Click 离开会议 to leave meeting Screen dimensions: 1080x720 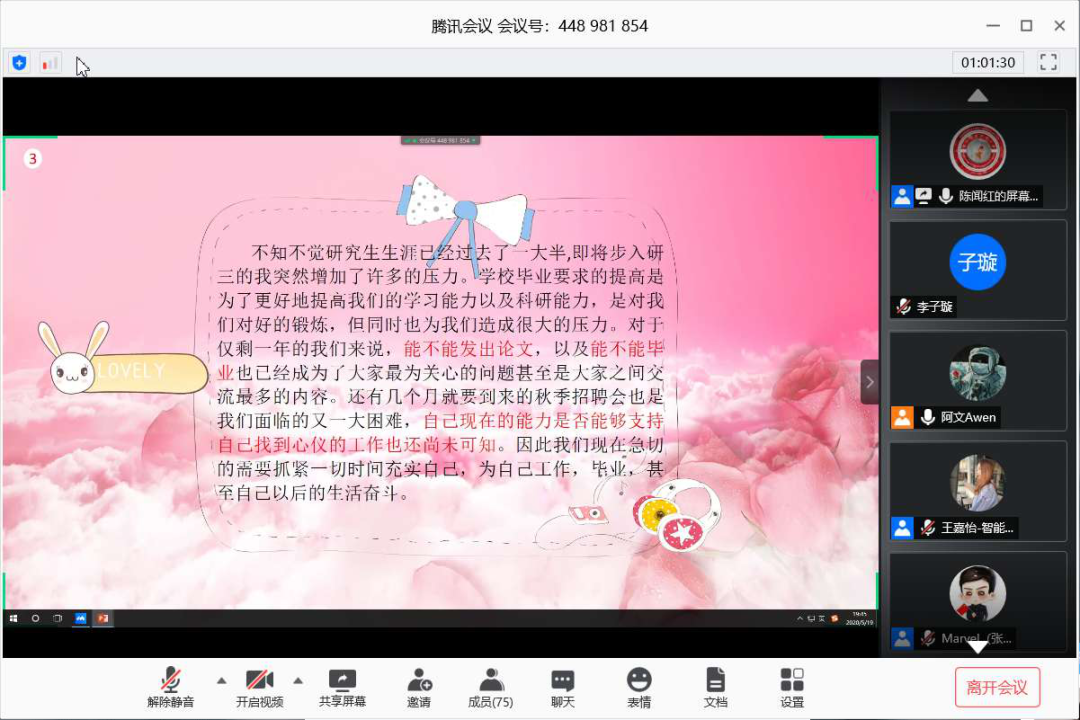[997, 687]
